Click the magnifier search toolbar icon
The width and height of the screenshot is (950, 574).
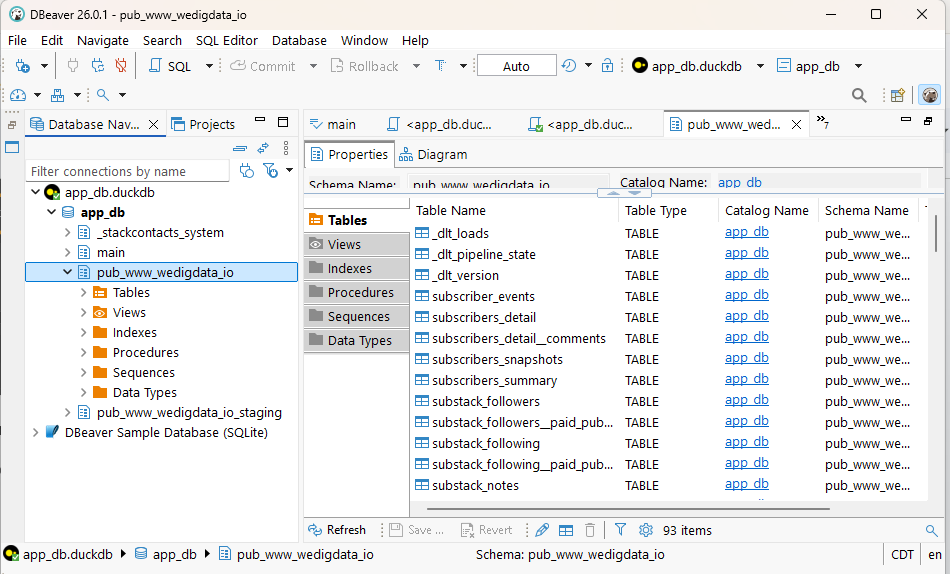103,95
